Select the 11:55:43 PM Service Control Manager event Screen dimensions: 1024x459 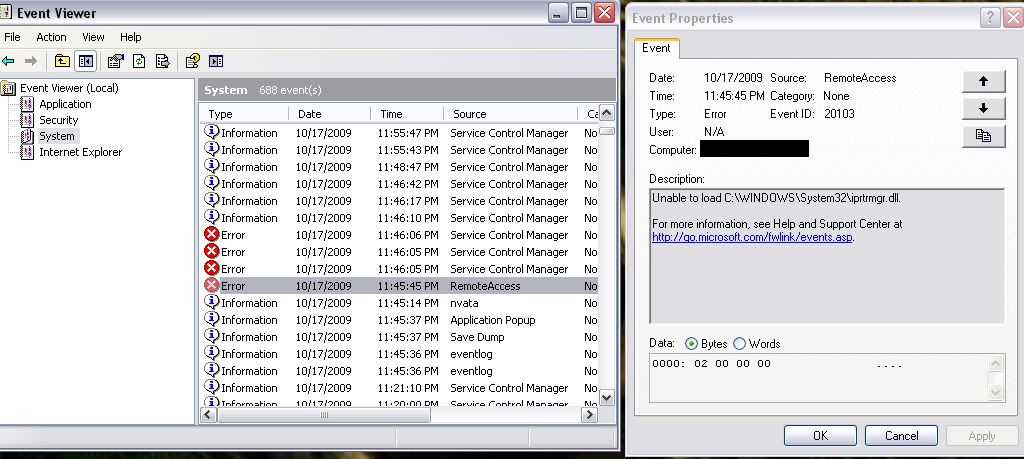(398, 150)
